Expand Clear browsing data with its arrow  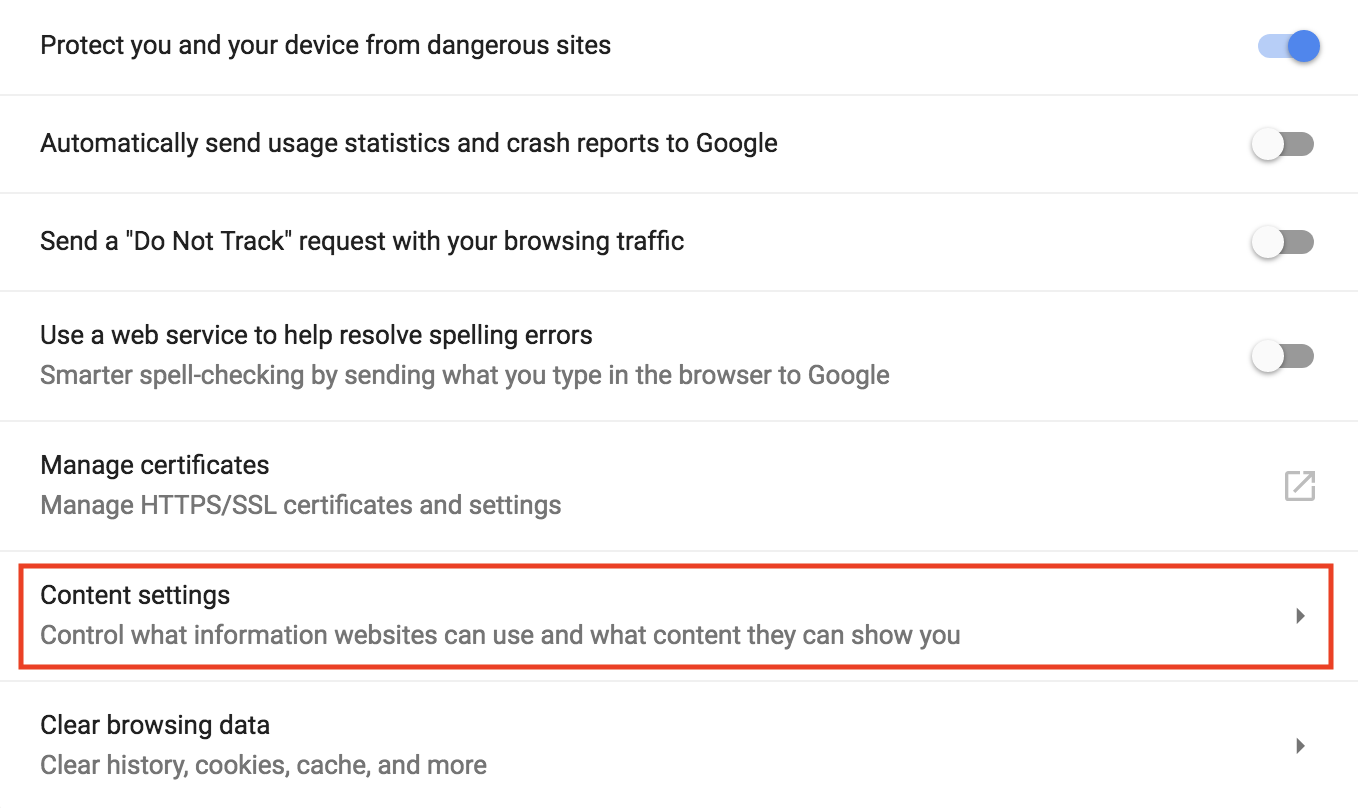tap(1300, 745)
